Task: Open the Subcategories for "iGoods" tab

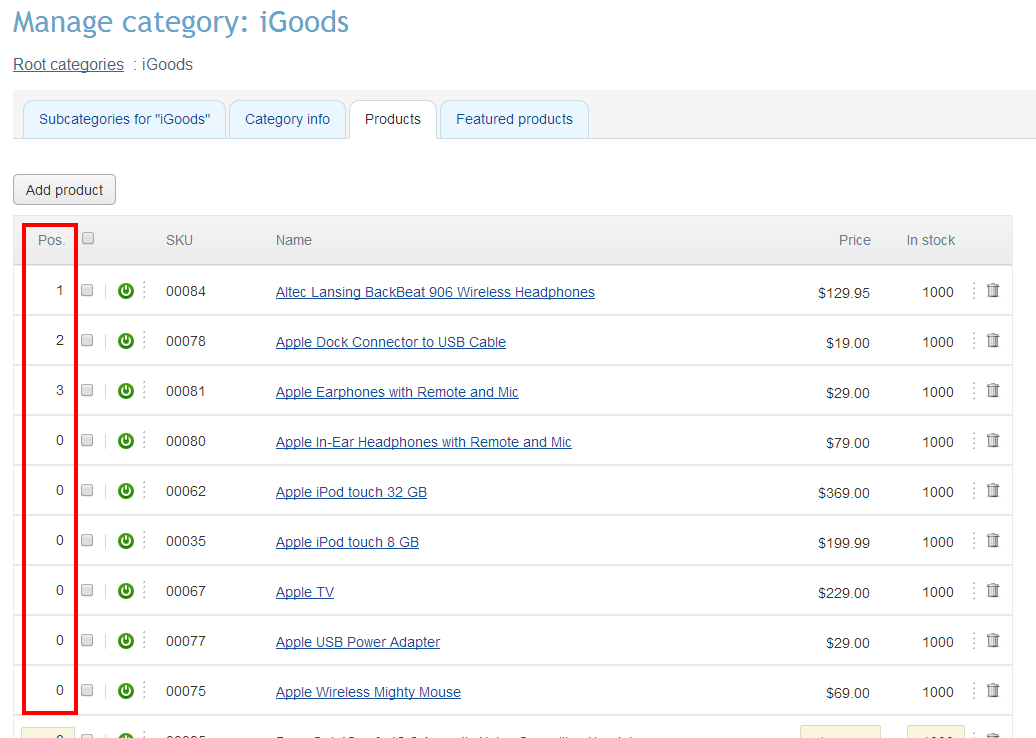Action: pyautogui.click(x=124, y=120)
